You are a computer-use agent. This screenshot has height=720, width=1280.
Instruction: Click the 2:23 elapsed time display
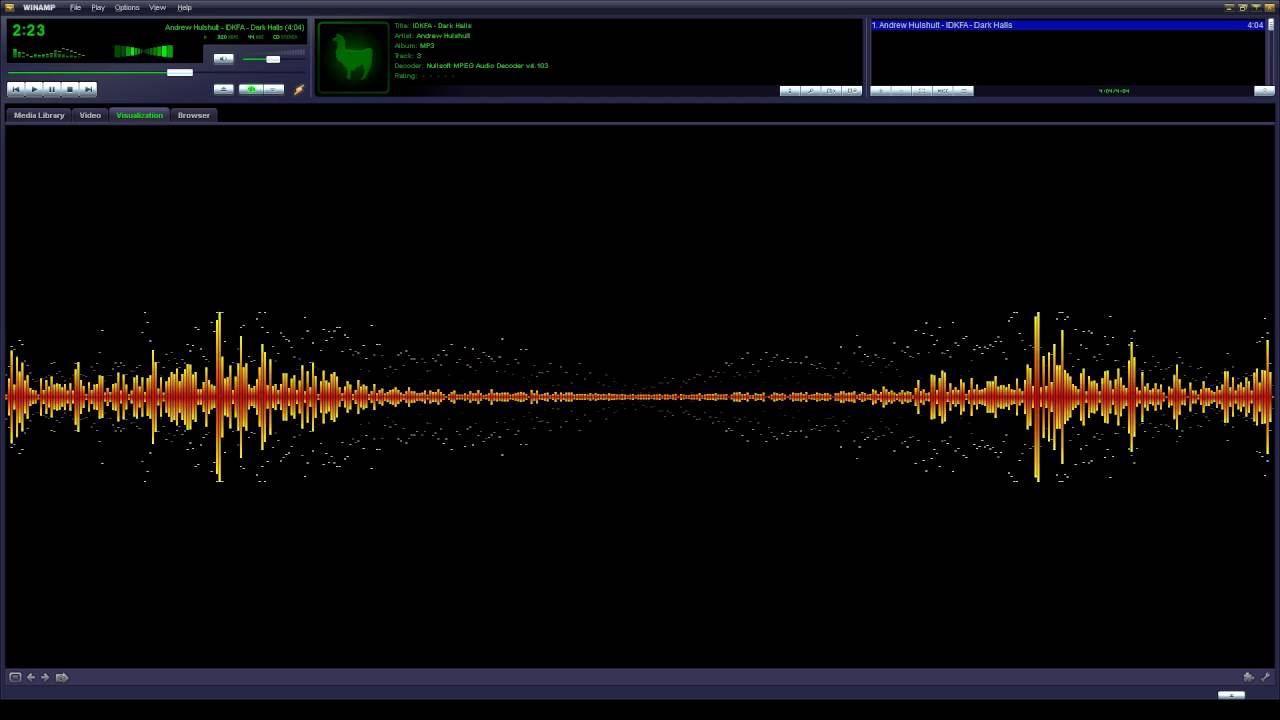point(29,30)
